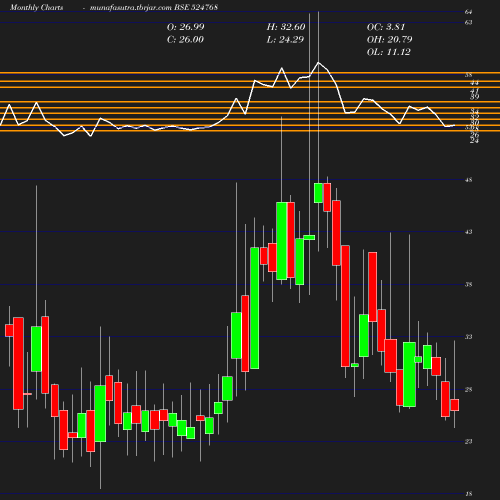Select the low value "L: 24.29"
This screenshot has width=500, height=500.
click(x=285, y=40)
